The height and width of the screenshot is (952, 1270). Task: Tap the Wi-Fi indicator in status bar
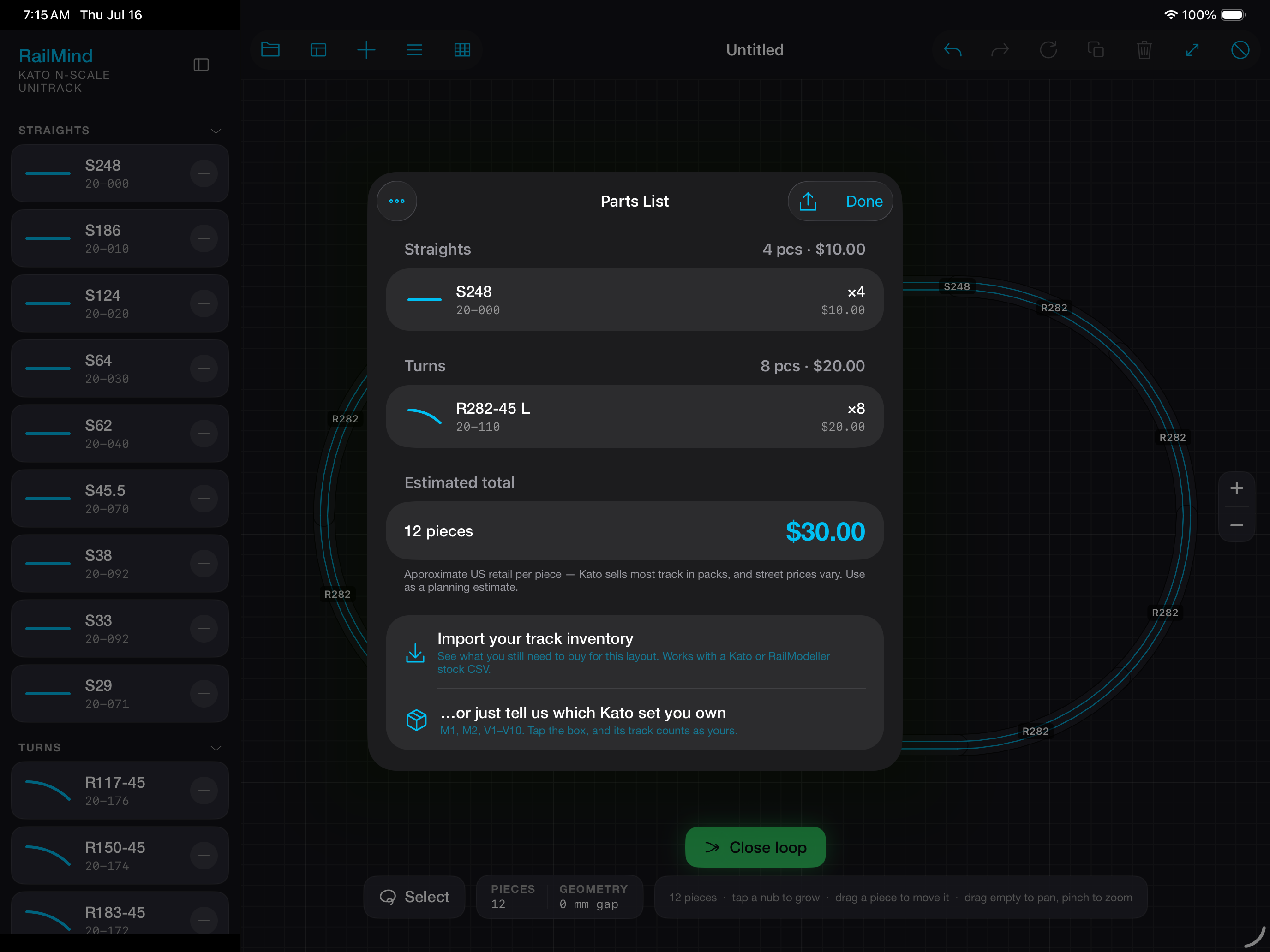tap(1171, 15)
